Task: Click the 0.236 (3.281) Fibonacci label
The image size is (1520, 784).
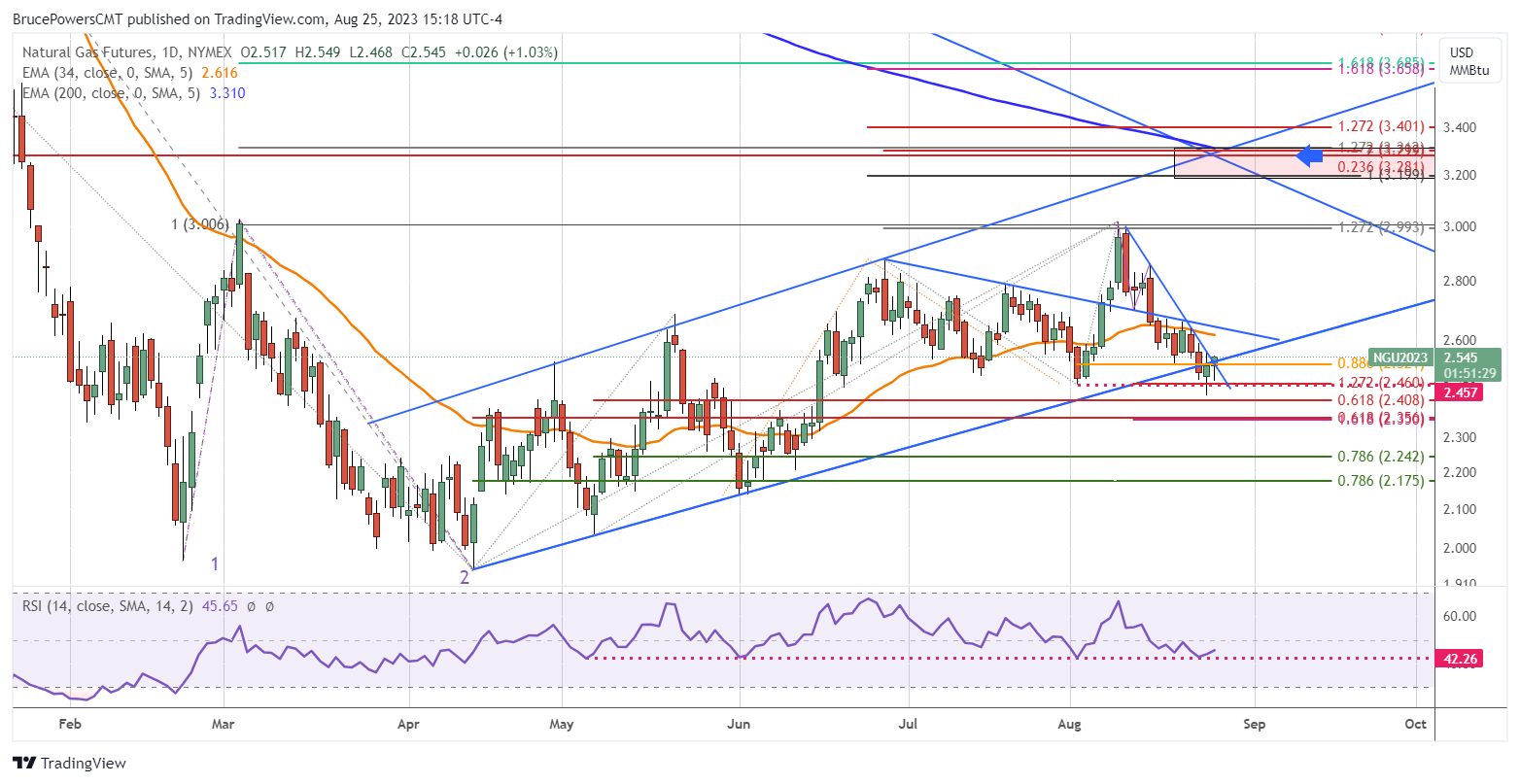Action: coord(1381,167)
